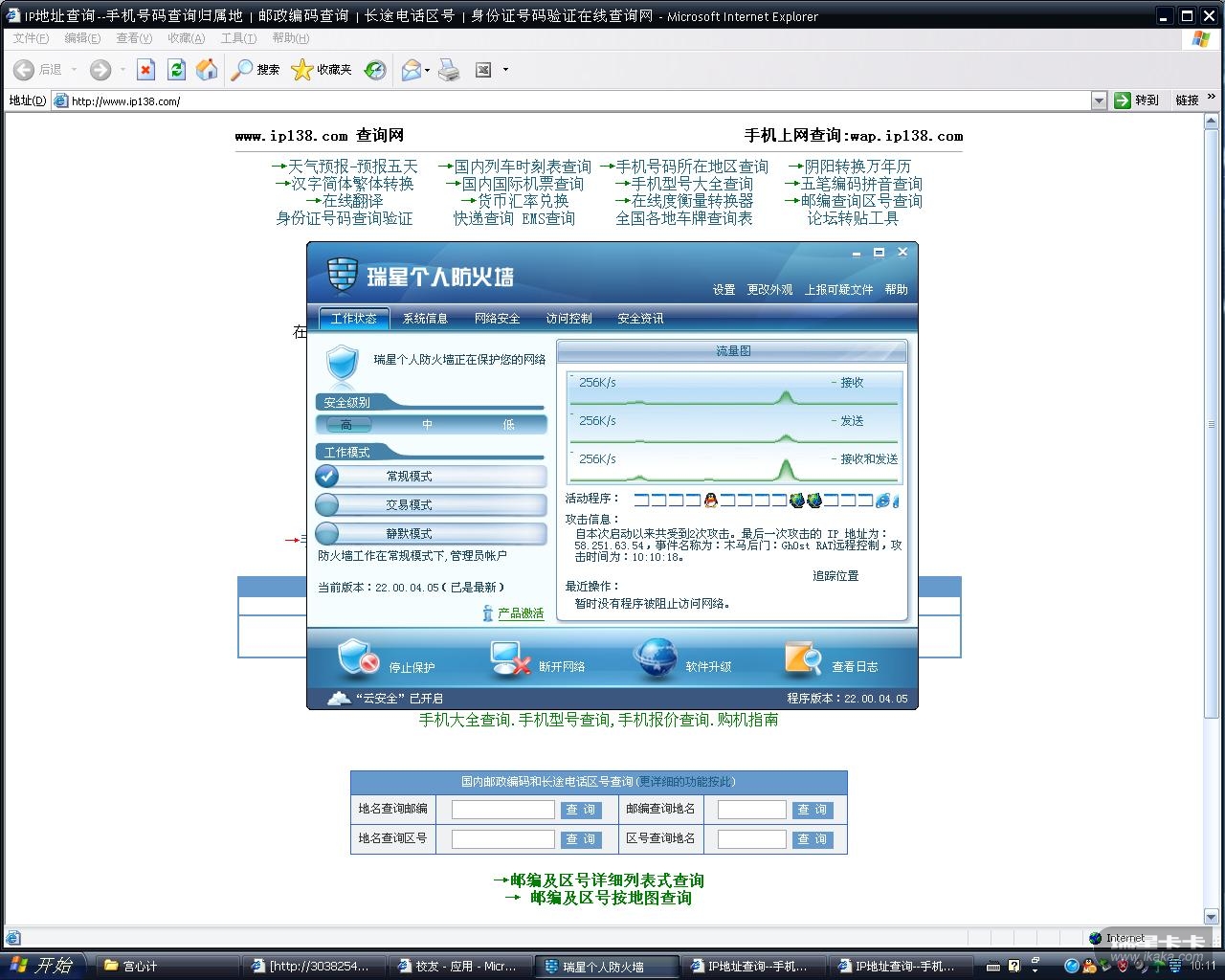Set security level to 中

428,425
